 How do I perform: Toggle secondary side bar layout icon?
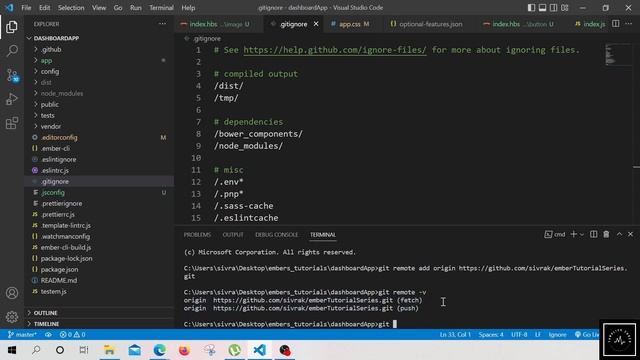[553, 8]
